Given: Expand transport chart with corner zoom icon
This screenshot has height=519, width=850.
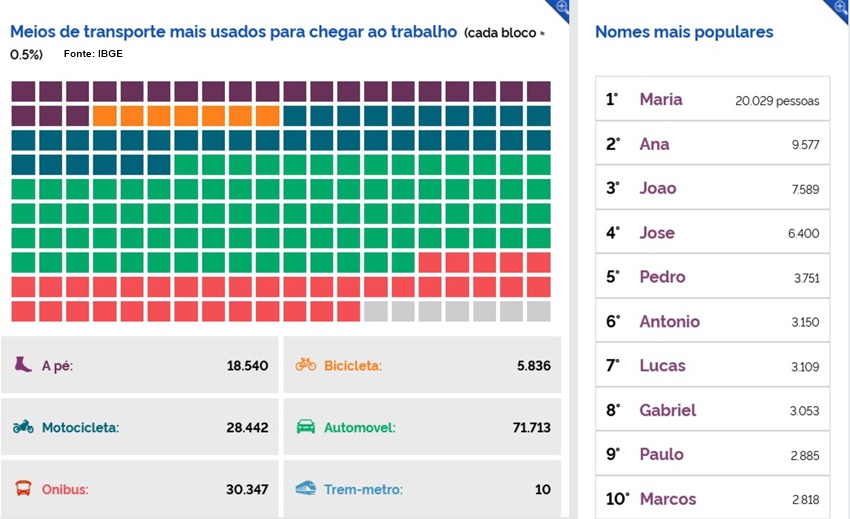Looking at the screenshot, I should (561, 7).
